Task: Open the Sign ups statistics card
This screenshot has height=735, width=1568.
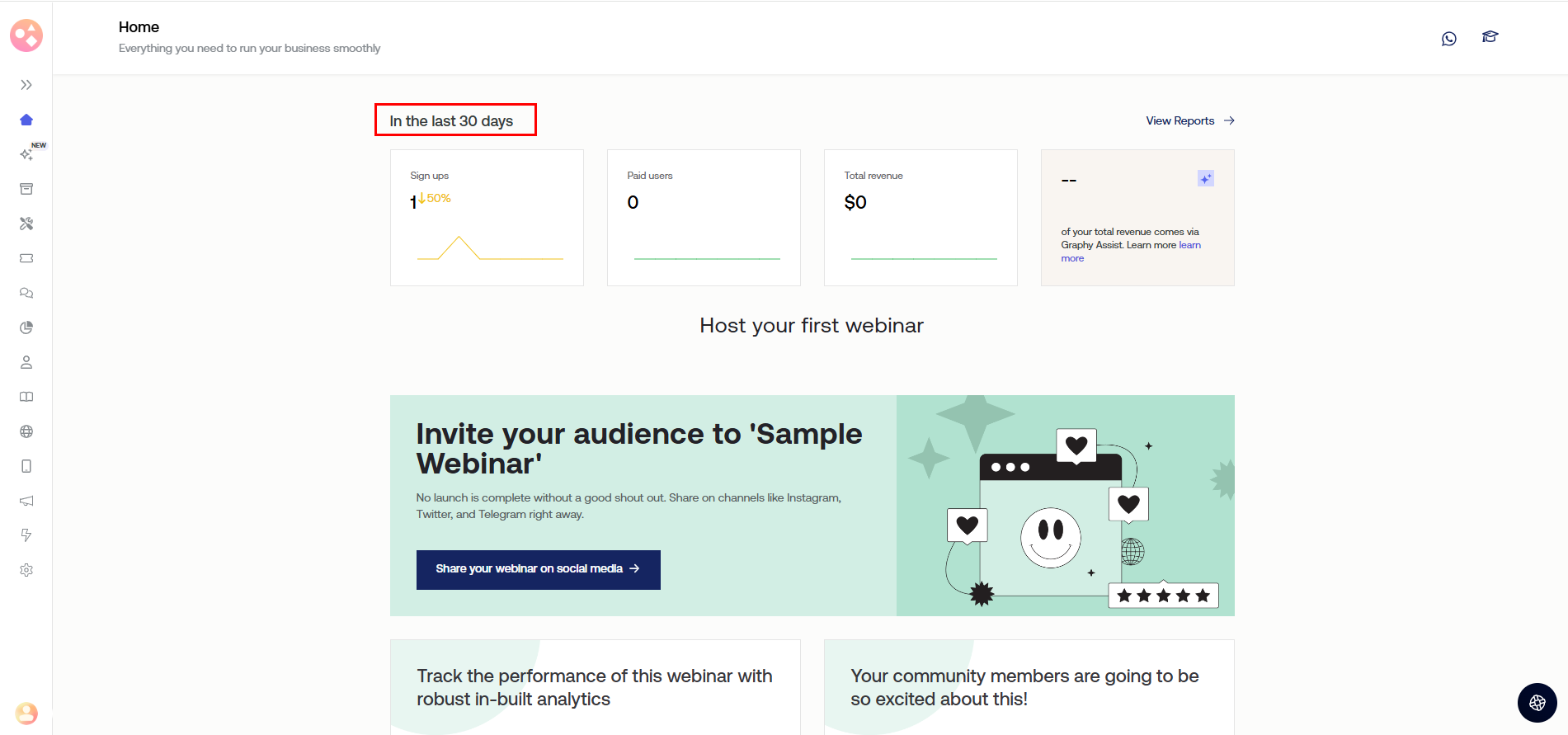Action: [487, 218]
